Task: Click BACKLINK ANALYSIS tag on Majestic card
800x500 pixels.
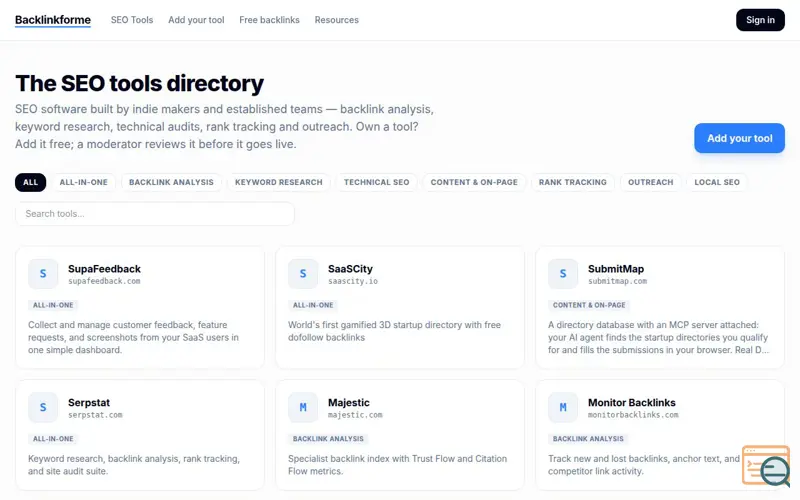Action: pos(329,439)
